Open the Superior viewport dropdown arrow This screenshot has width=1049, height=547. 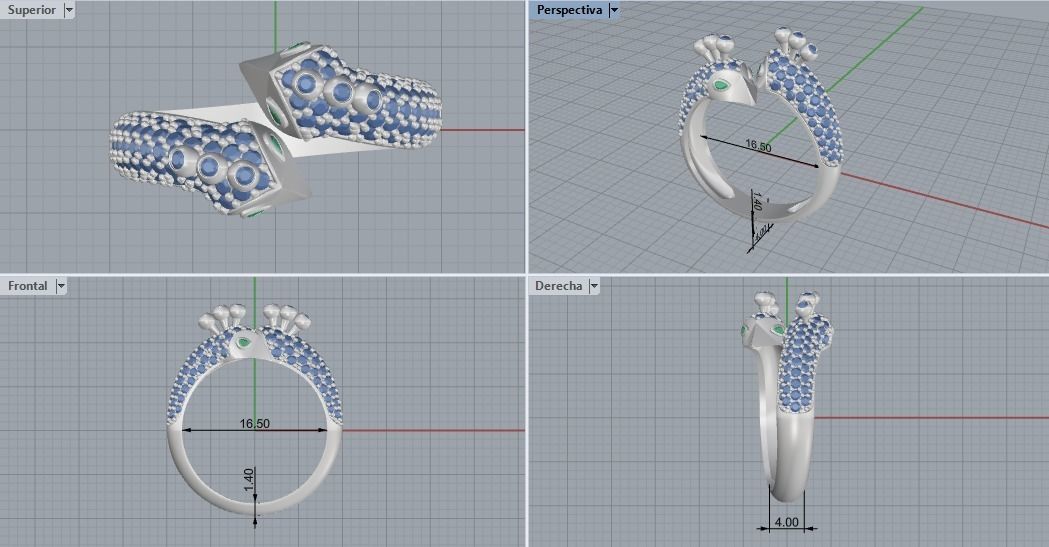coord(69,10)
